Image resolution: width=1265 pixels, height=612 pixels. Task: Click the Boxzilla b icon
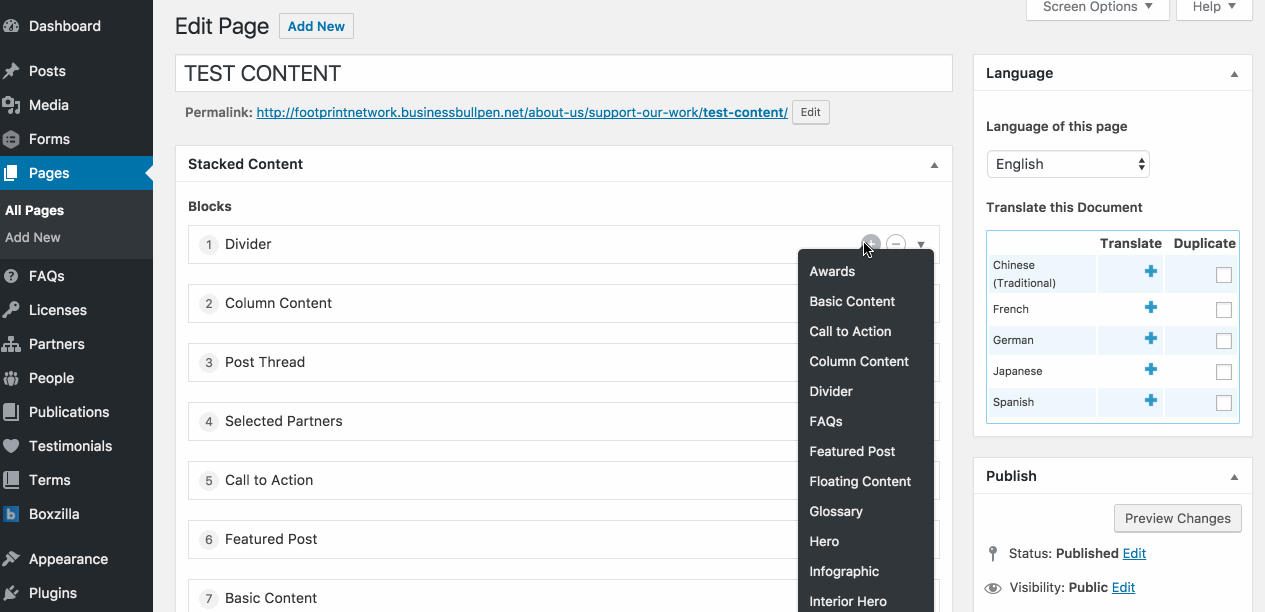click(x=11, y=514)
